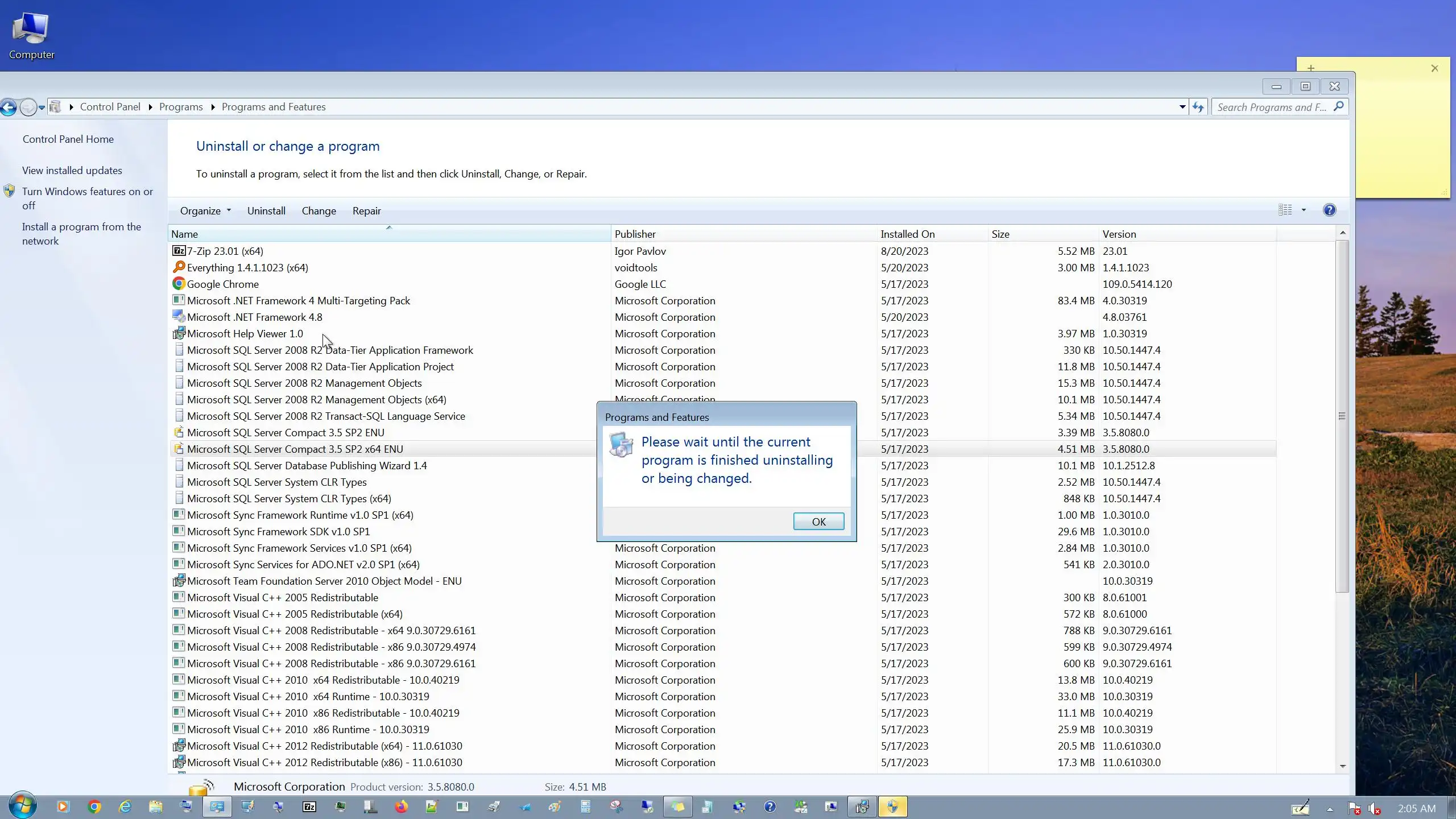Click the Windows Start orb
Image resolution: width=1456 pixels, height=819 pixels.
point(23,806)
